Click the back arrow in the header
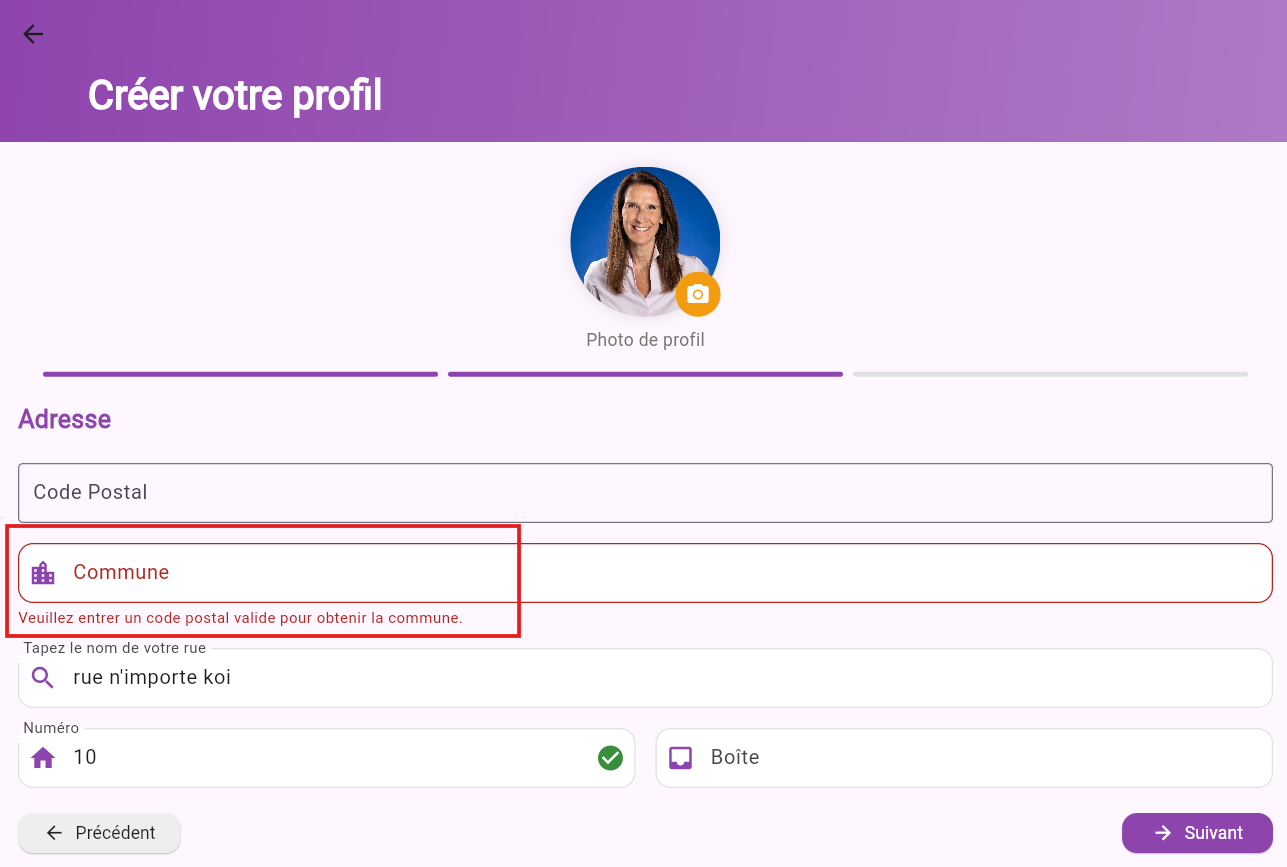This screenshot has width=1287, height=867. (33, 34)
